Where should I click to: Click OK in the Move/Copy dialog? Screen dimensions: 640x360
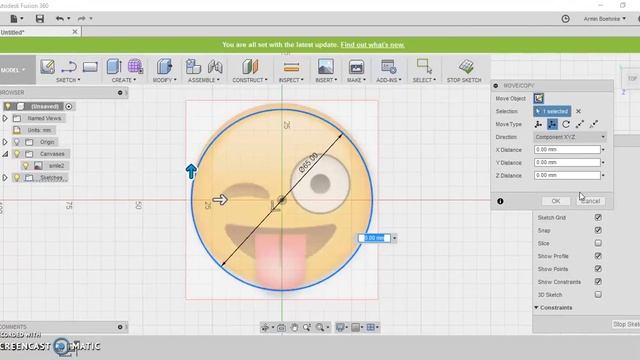[x=556, y=201]
